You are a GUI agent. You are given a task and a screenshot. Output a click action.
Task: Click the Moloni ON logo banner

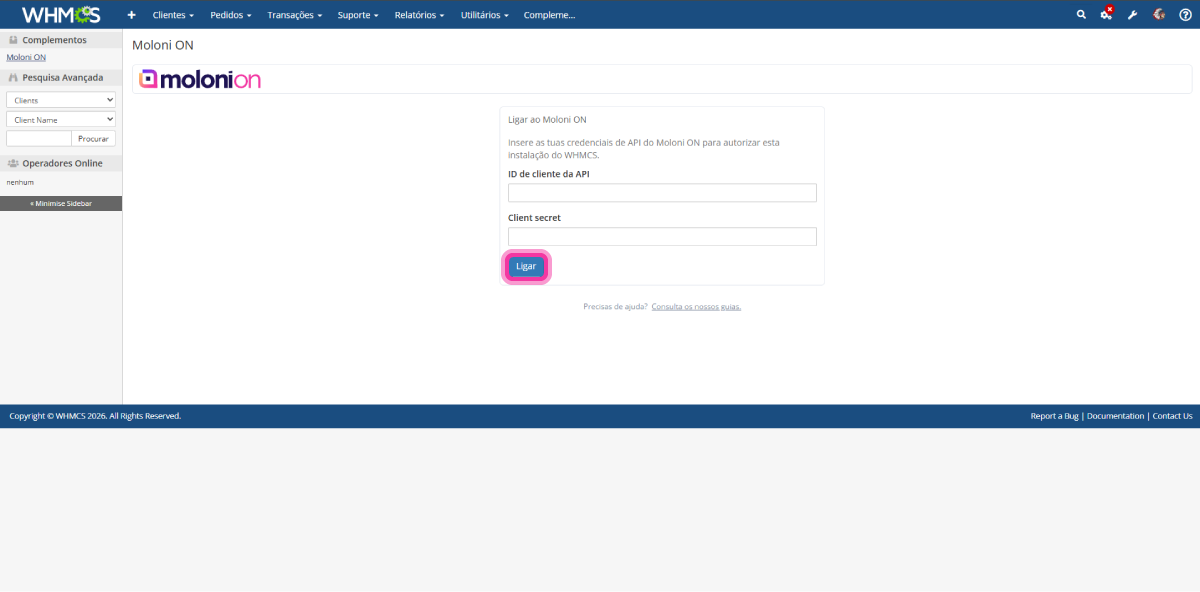click(200, 79)
